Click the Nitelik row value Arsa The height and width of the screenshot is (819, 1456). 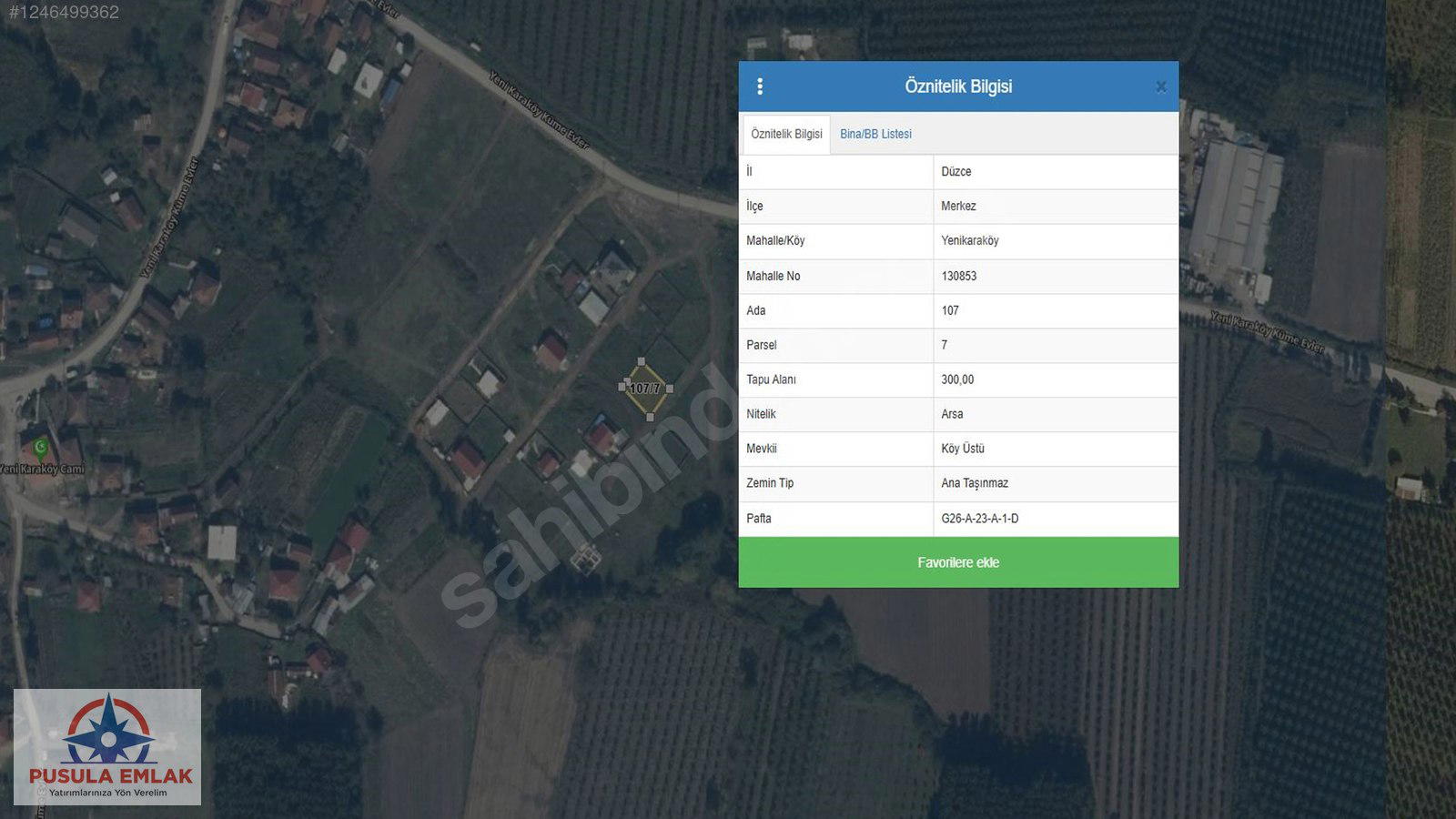click(952, 414)
